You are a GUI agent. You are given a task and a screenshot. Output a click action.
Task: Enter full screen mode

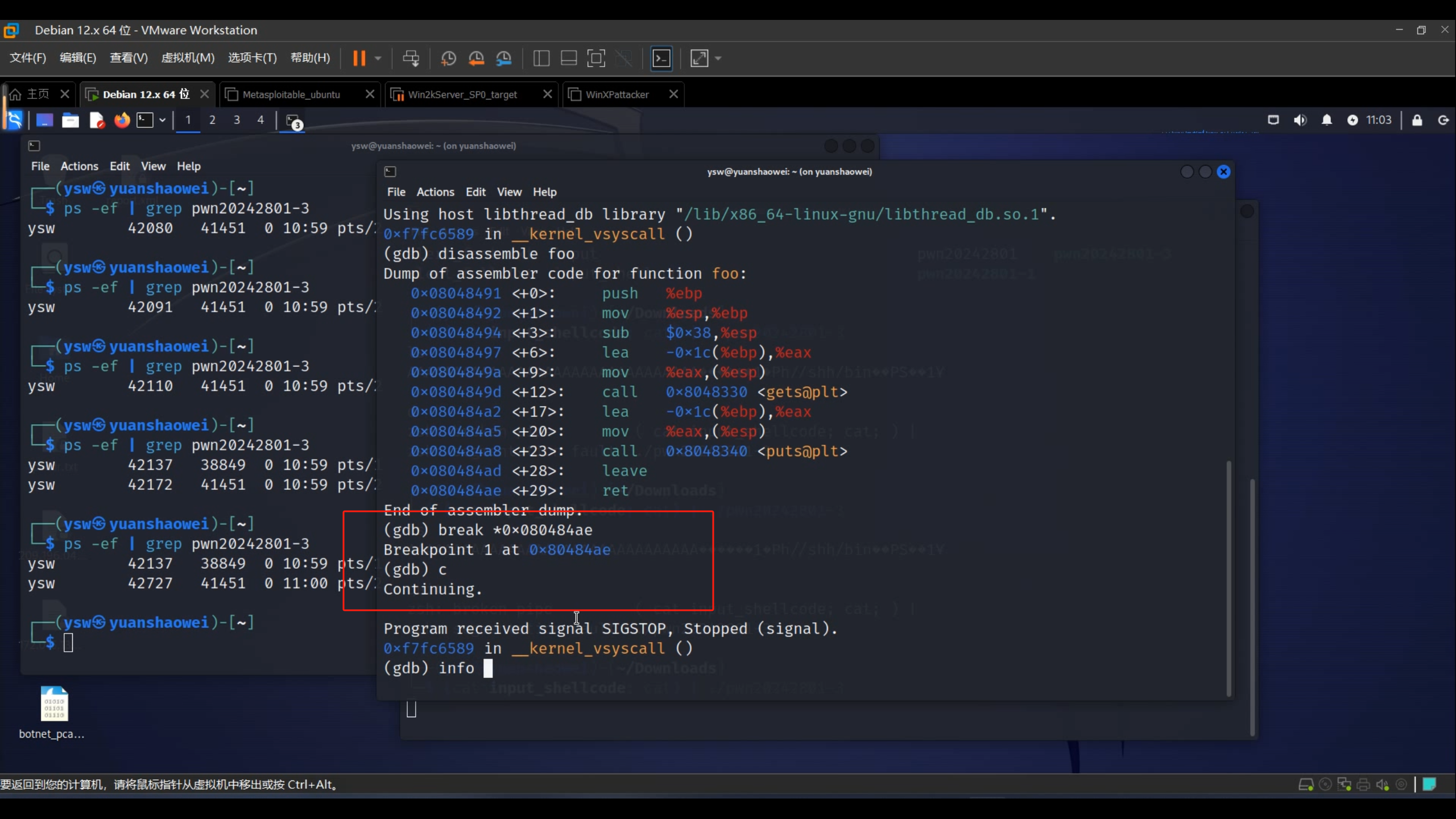coord(595,58)
